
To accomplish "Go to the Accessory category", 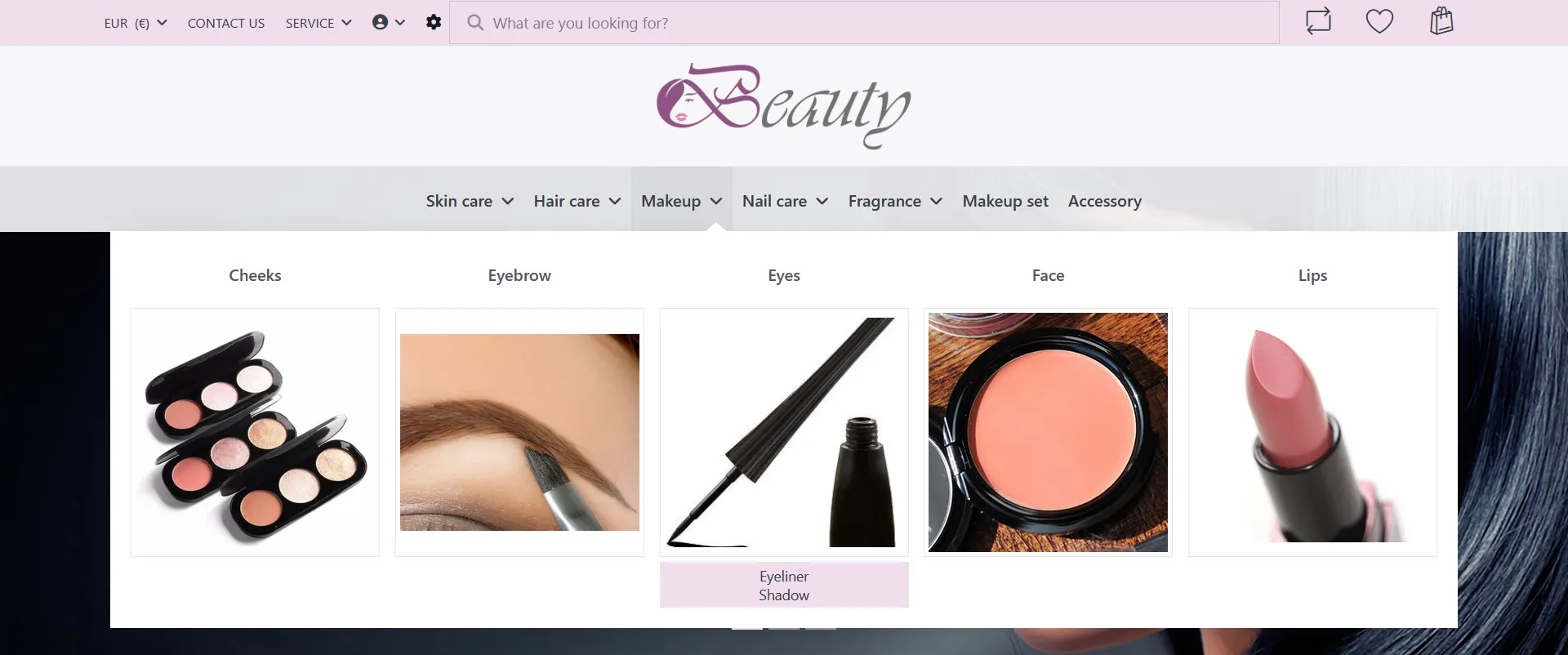I will click(1105, 201).
